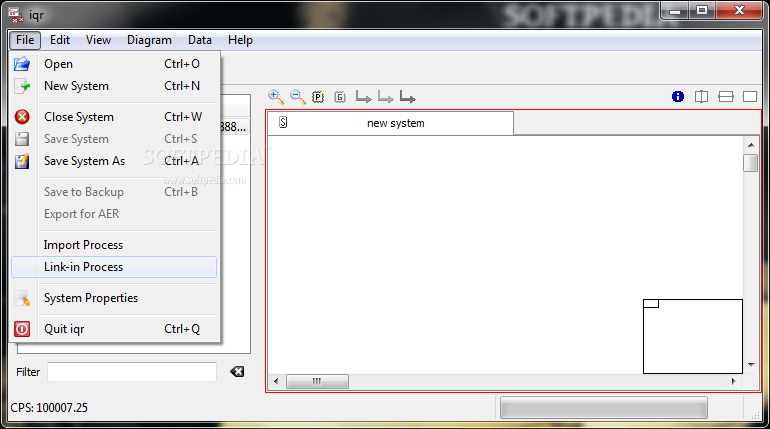Open System Properties from the menu
This screenshot has height=429, width=770.
point(114,298)
